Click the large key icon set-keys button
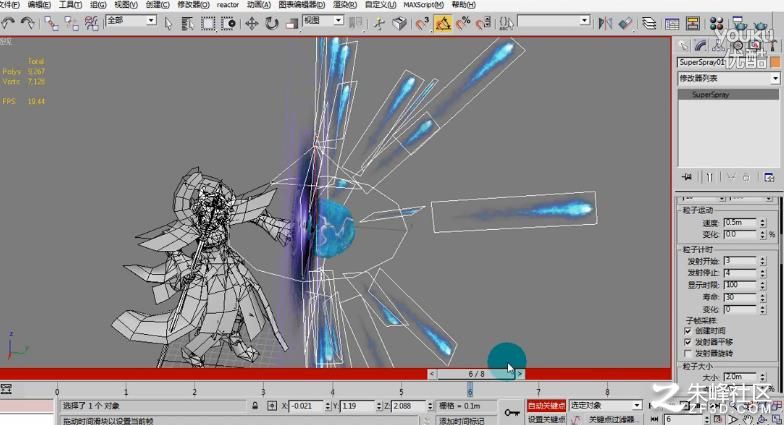Screen dimensions: 784x425 512,412
